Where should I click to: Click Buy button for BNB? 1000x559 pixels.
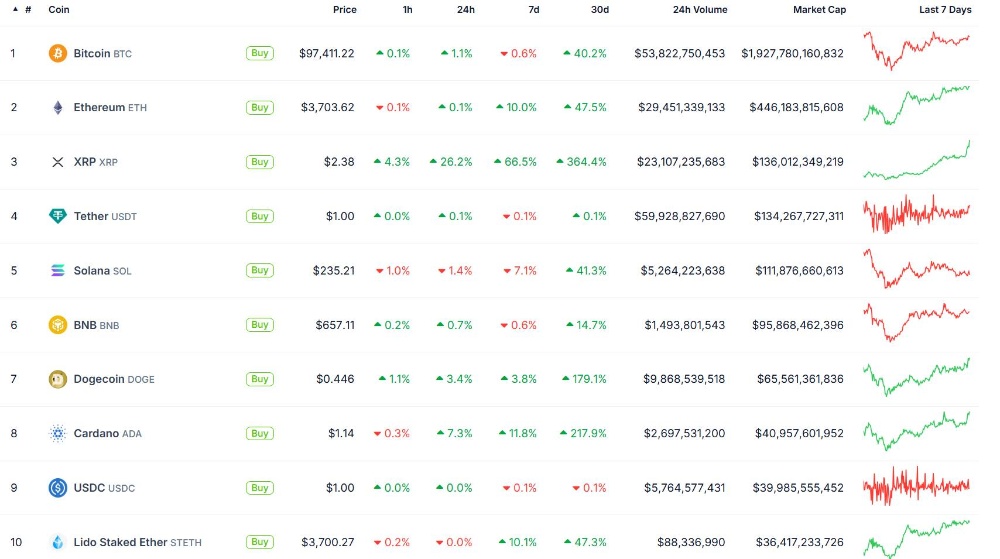(x=260, y=325)
